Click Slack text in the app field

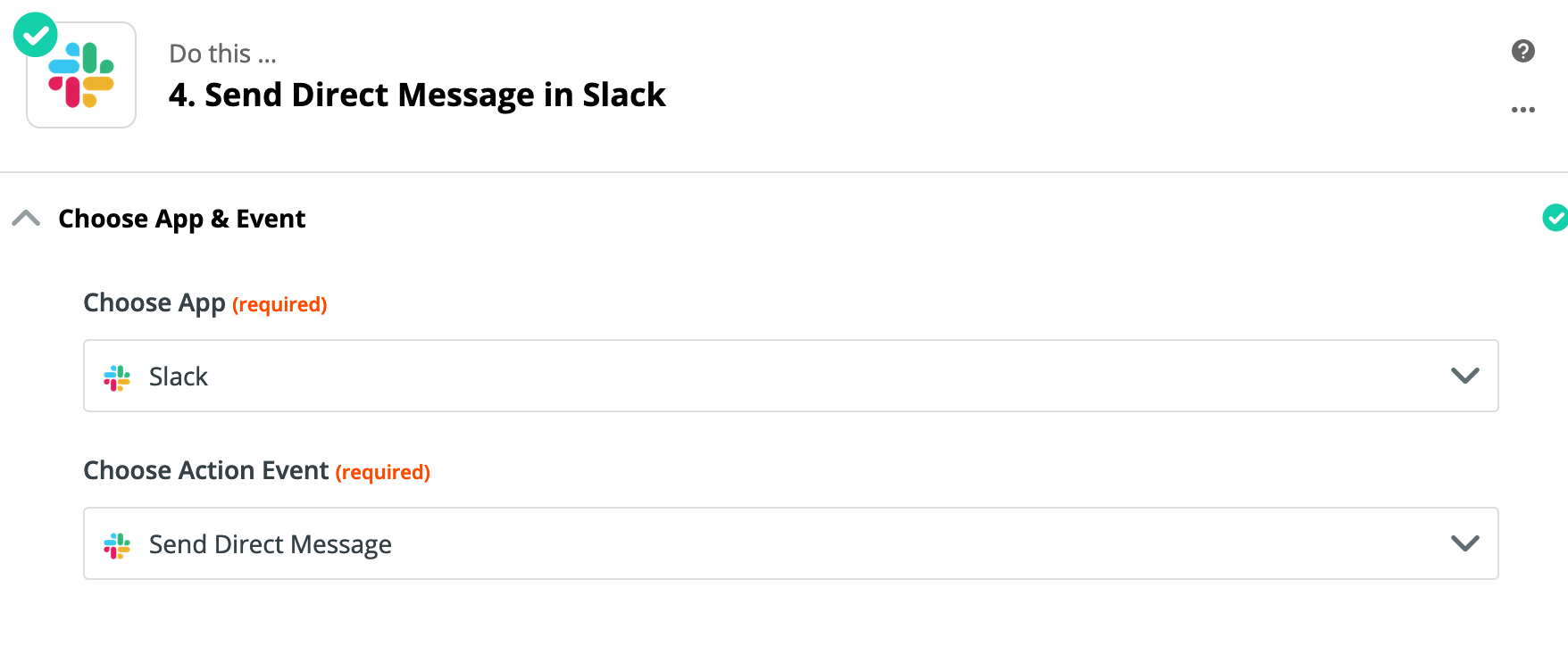[179, 377]
